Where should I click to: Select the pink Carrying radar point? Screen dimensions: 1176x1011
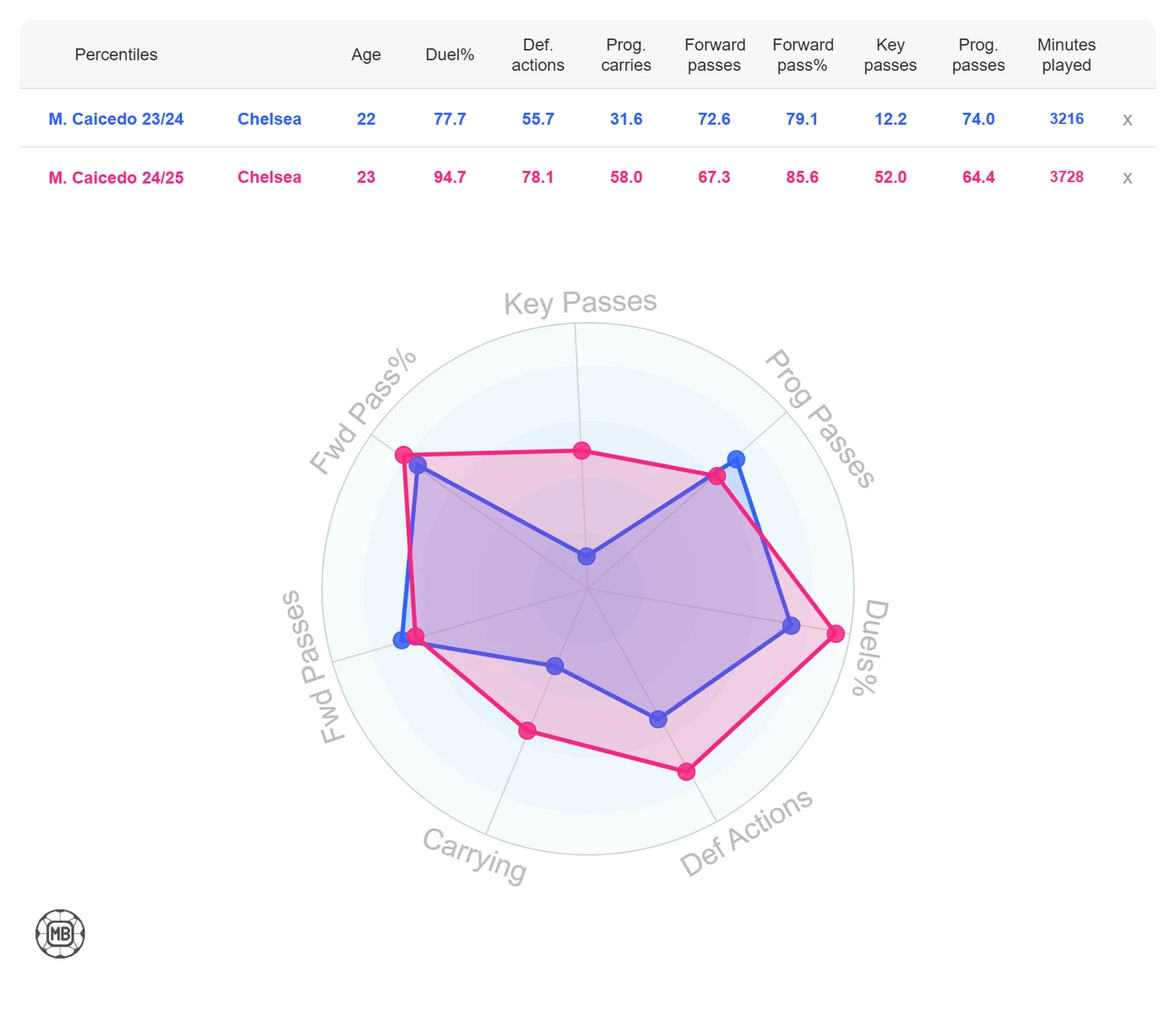click(x=527, y=731)
